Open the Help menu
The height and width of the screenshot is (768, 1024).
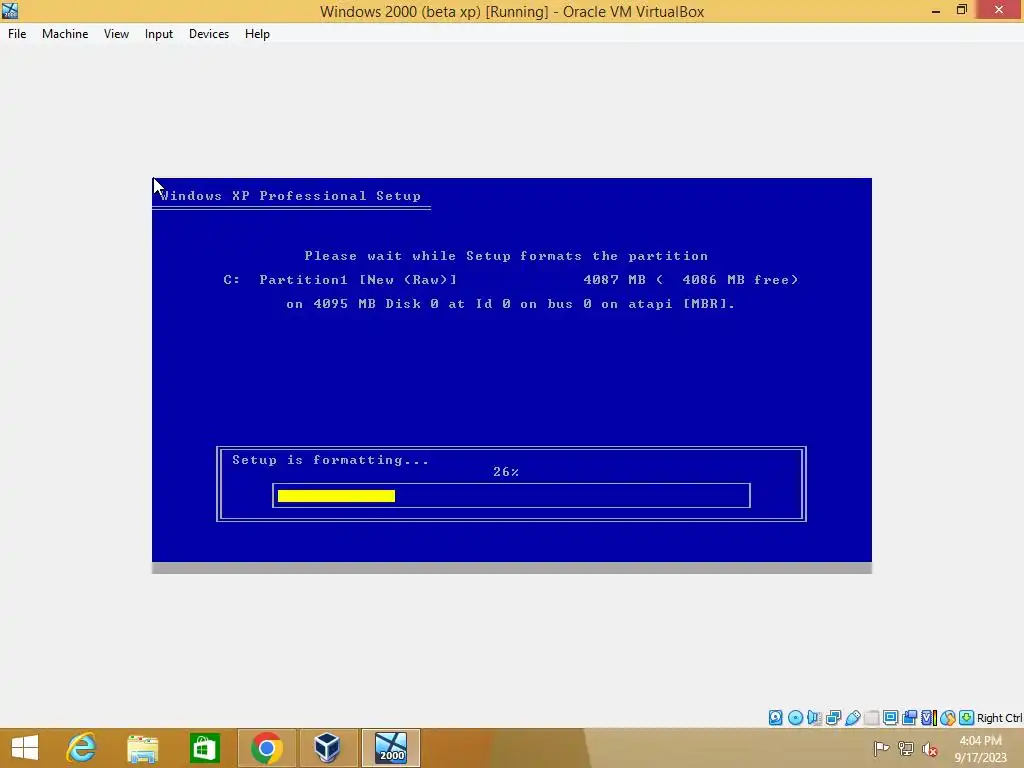[257, 34]
